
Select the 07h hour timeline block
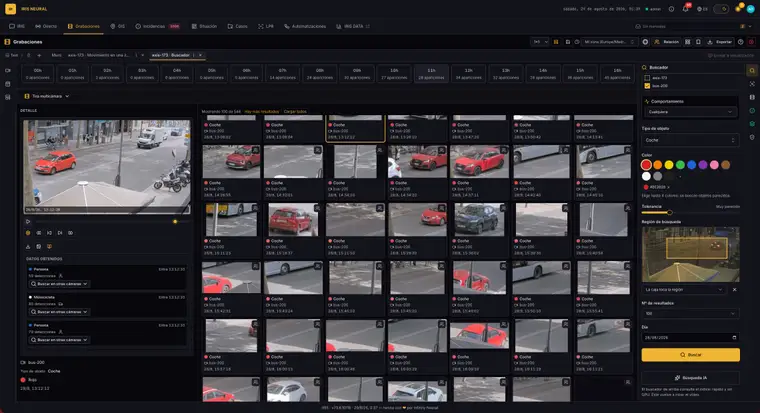click(283, 74)
